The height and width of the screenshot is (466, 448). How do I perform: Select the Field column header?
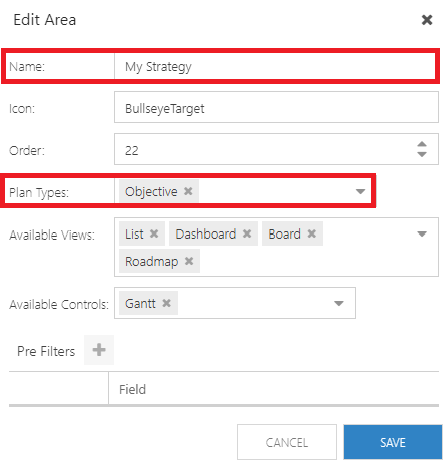[x=132, y=389]
